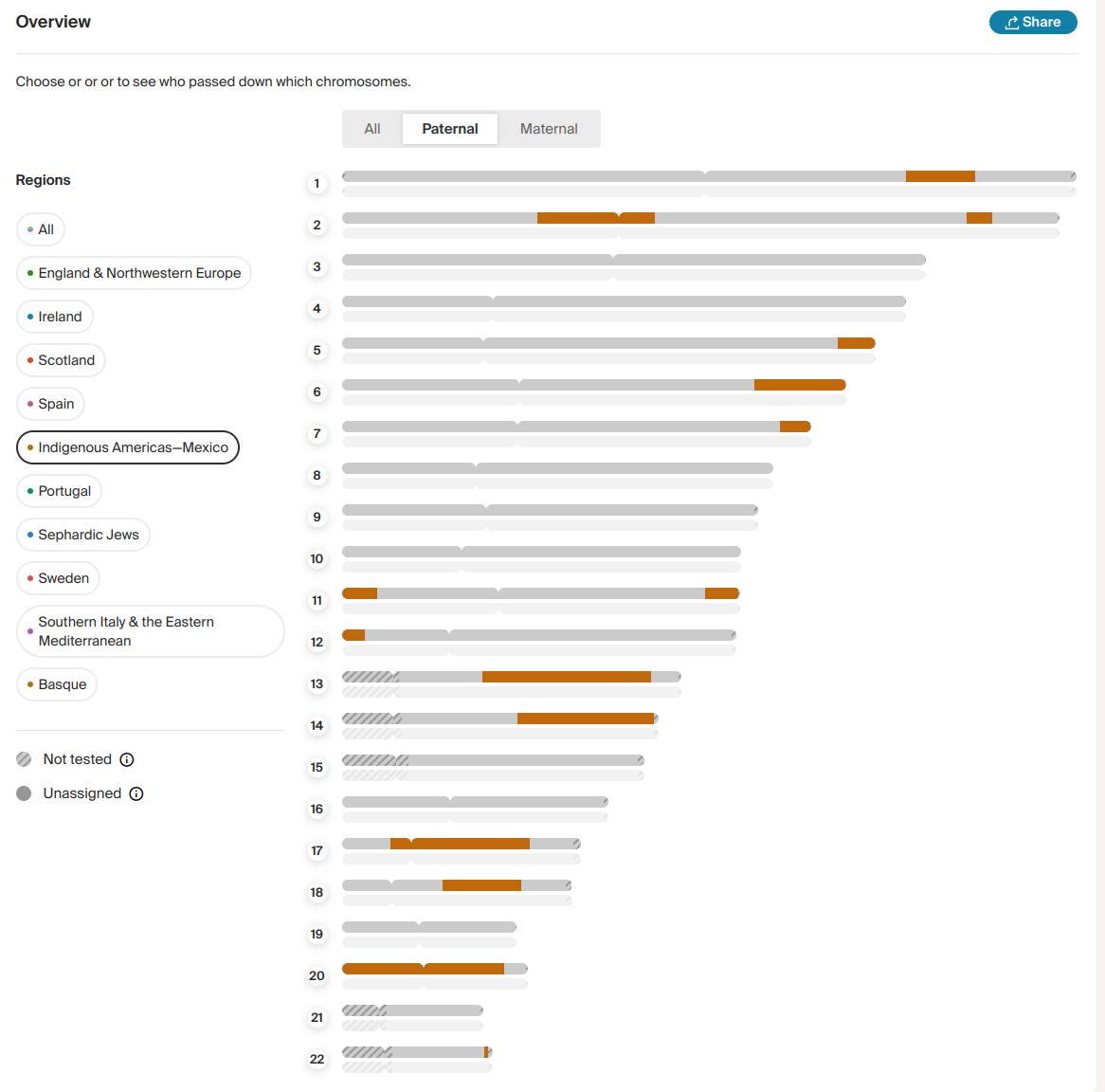
Task: Select the Scotland region
Action: [x=61, y=360]
